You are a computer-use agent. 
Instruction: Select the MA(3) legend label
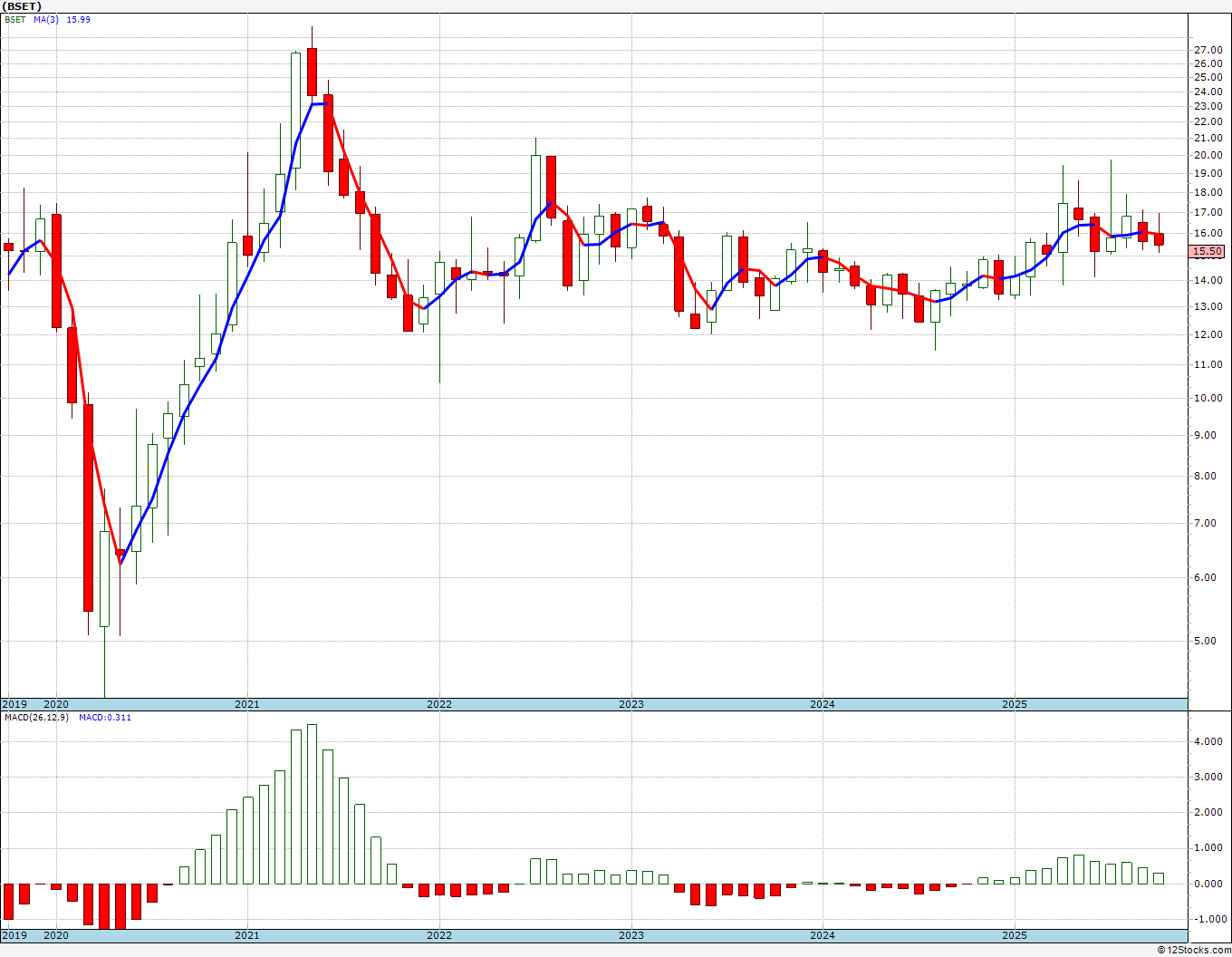(46, 19)
